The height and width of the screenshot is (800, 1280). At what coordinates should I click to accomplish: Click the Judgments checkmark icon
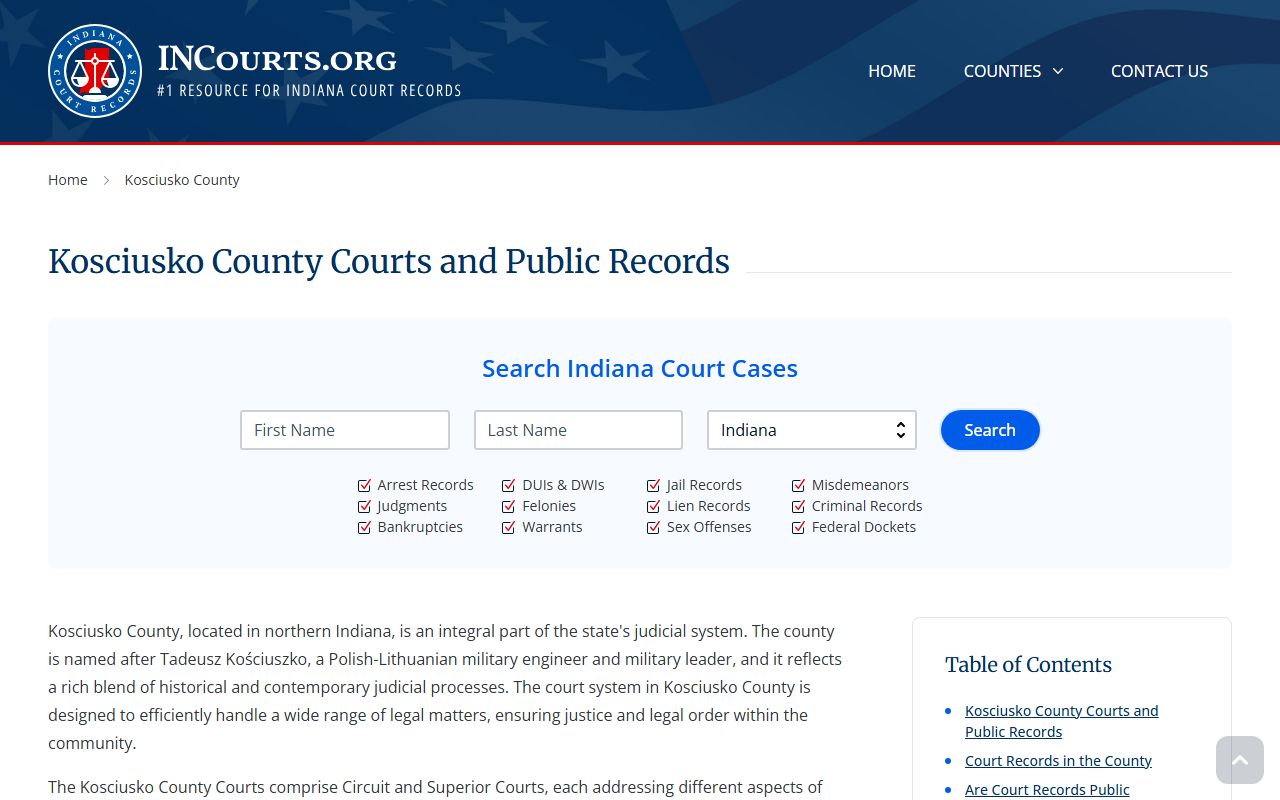(364, 506)
